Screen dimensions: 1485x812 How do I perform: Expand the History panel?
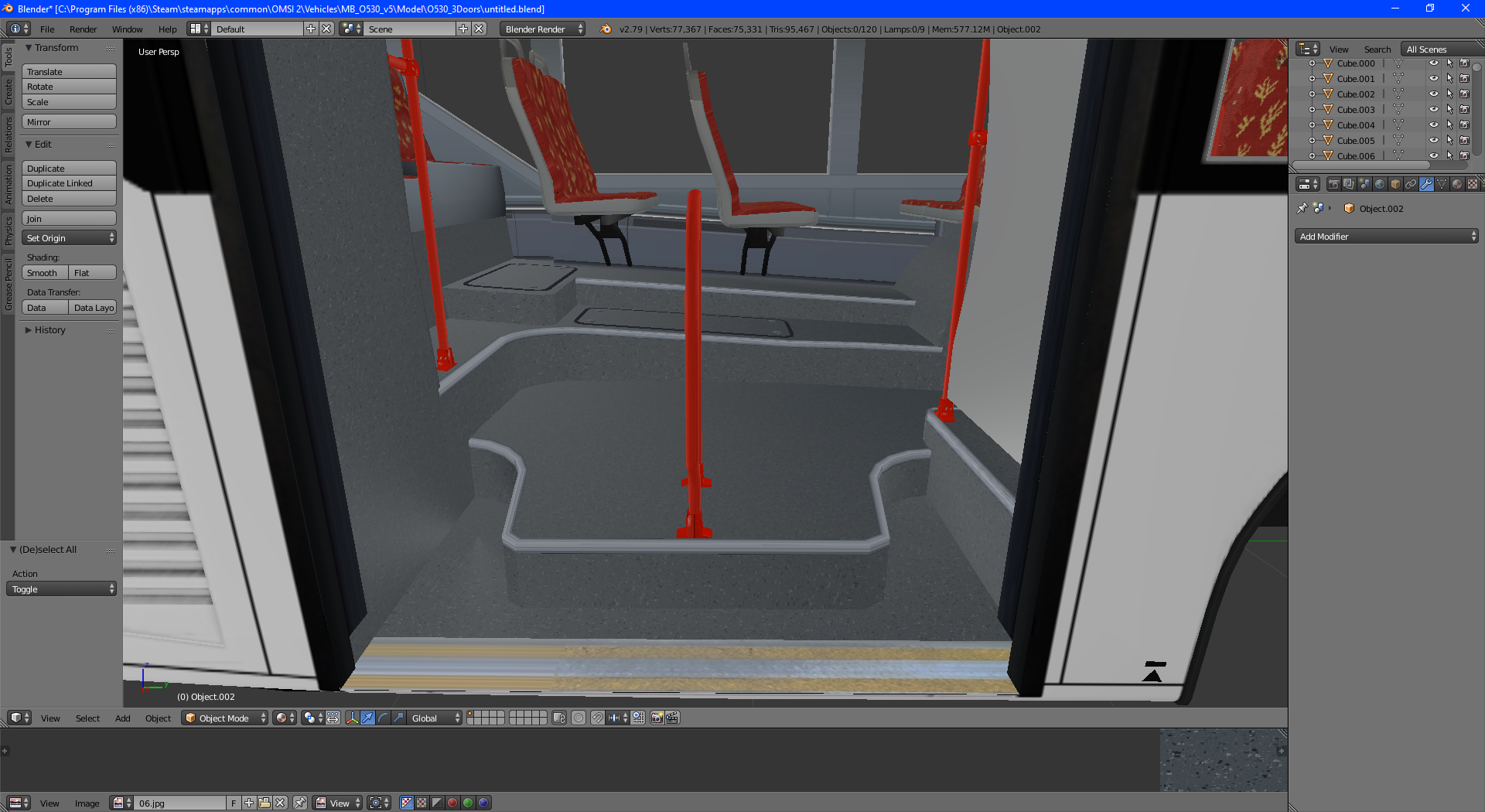click(x=49, y=330)
